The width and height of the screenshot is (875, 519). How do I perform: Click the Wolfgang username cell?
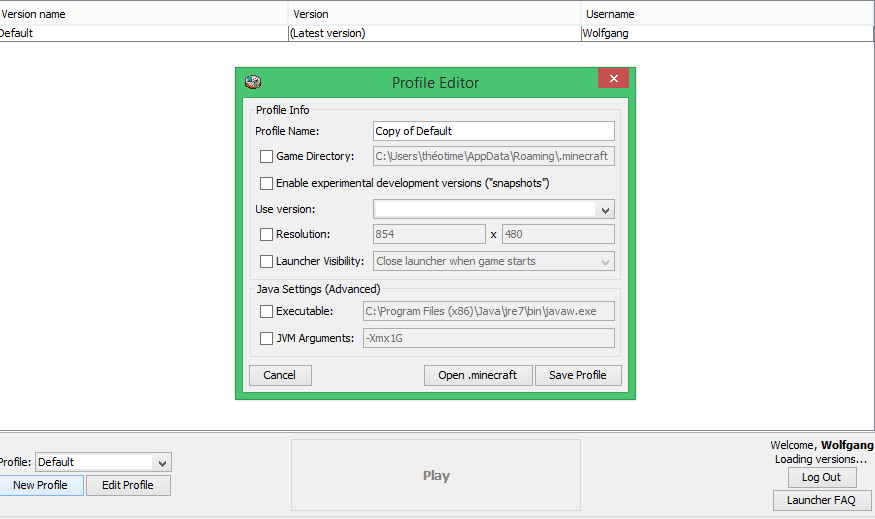pos(728,33)
